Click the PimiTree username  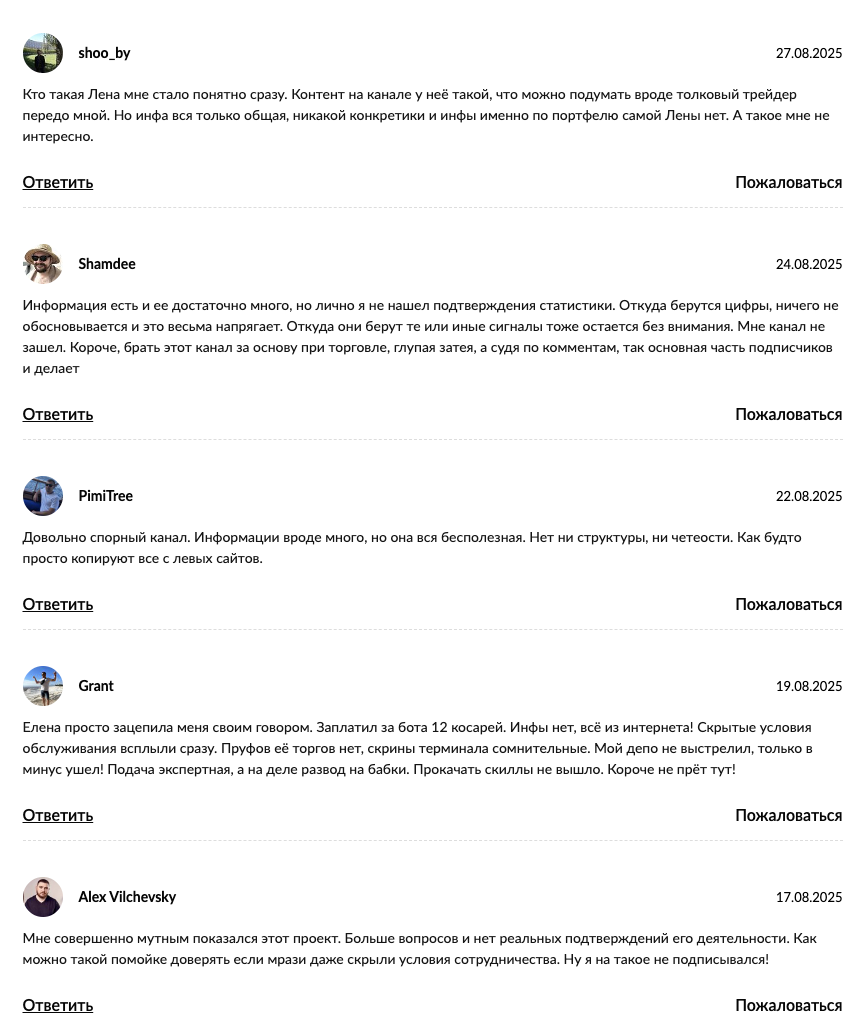pos(105,496)
